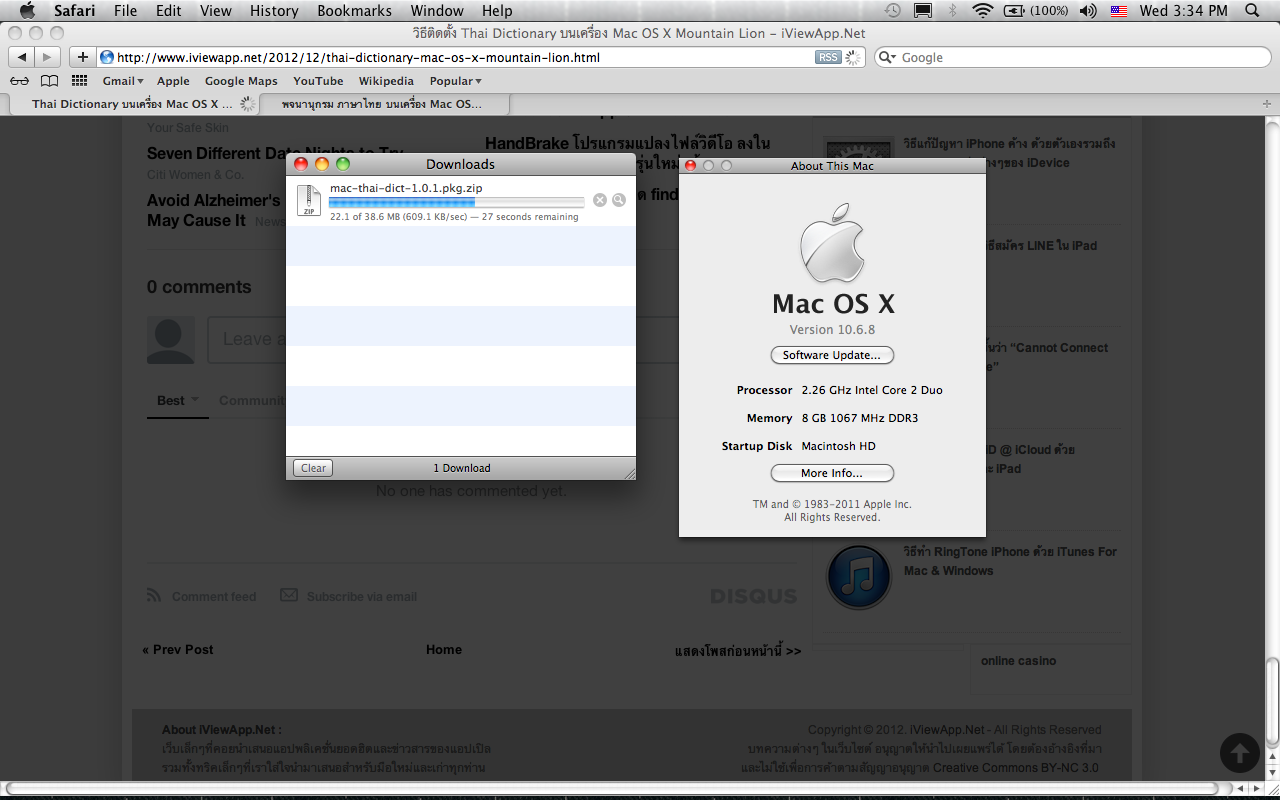This screenshot has height=800, width=1280.
Task: Open the Top Sites grid icon
Action: coord(80,81)
